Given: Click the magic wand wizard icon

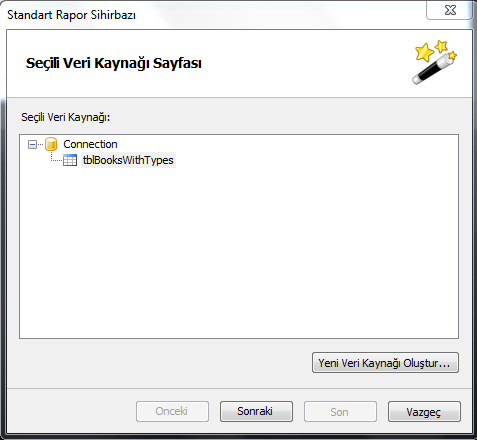Looking at the screenshot, I should click(x=434, y=63).
